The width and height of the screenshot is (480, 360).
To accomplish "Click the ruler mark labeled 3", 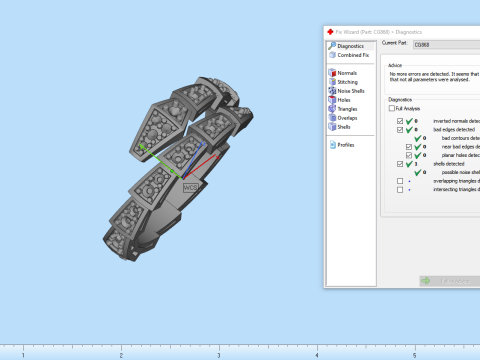I will 219,355.
